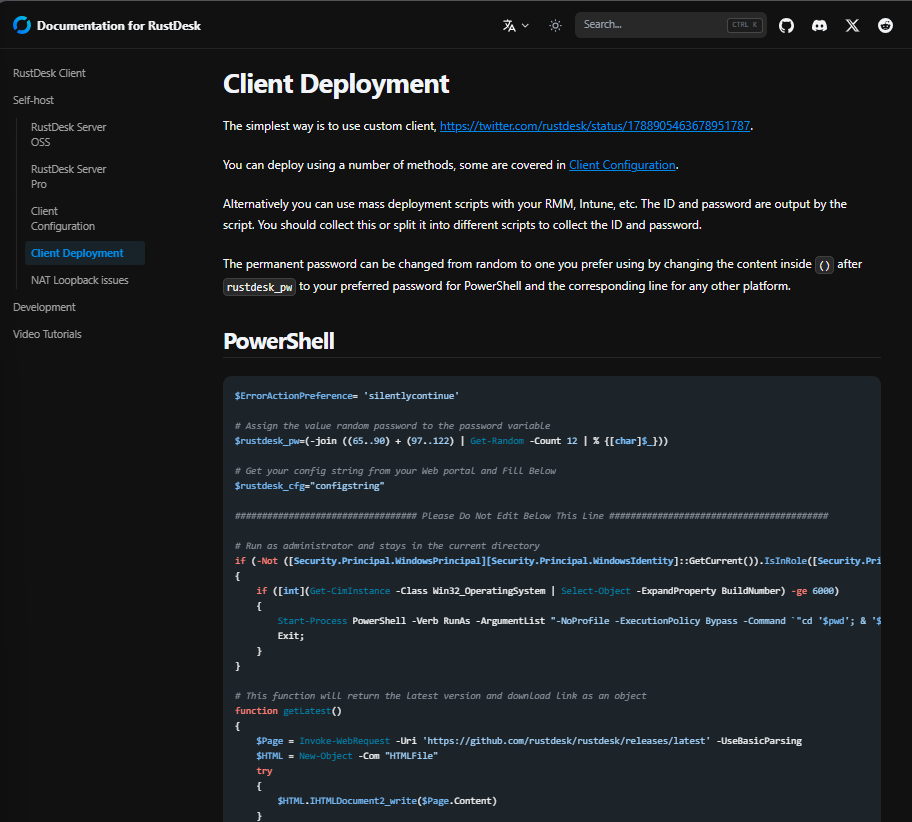Follow the Client Configuration inline link
The height and width of the screenshot is (822, 912).
coord(622,165)
